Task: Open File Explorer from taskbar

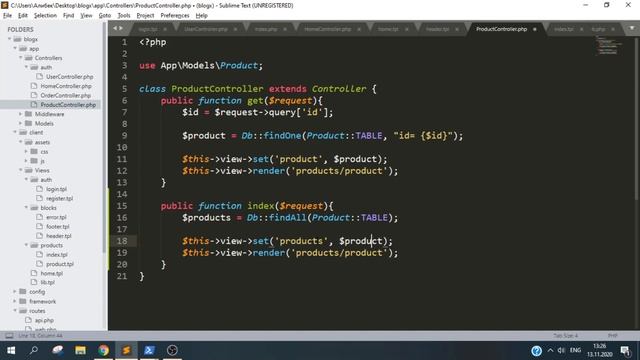Action: click(x=80, y=350)
